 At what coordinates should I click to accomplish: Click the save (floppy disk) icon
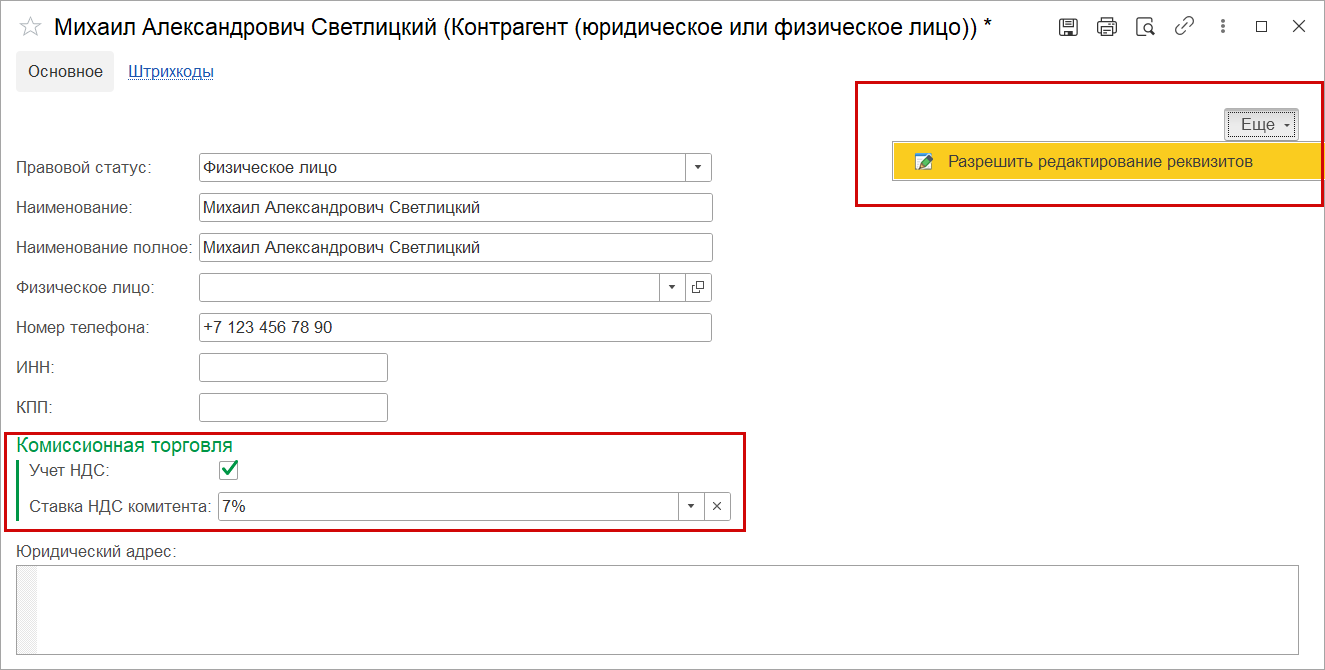[1068, 27]
